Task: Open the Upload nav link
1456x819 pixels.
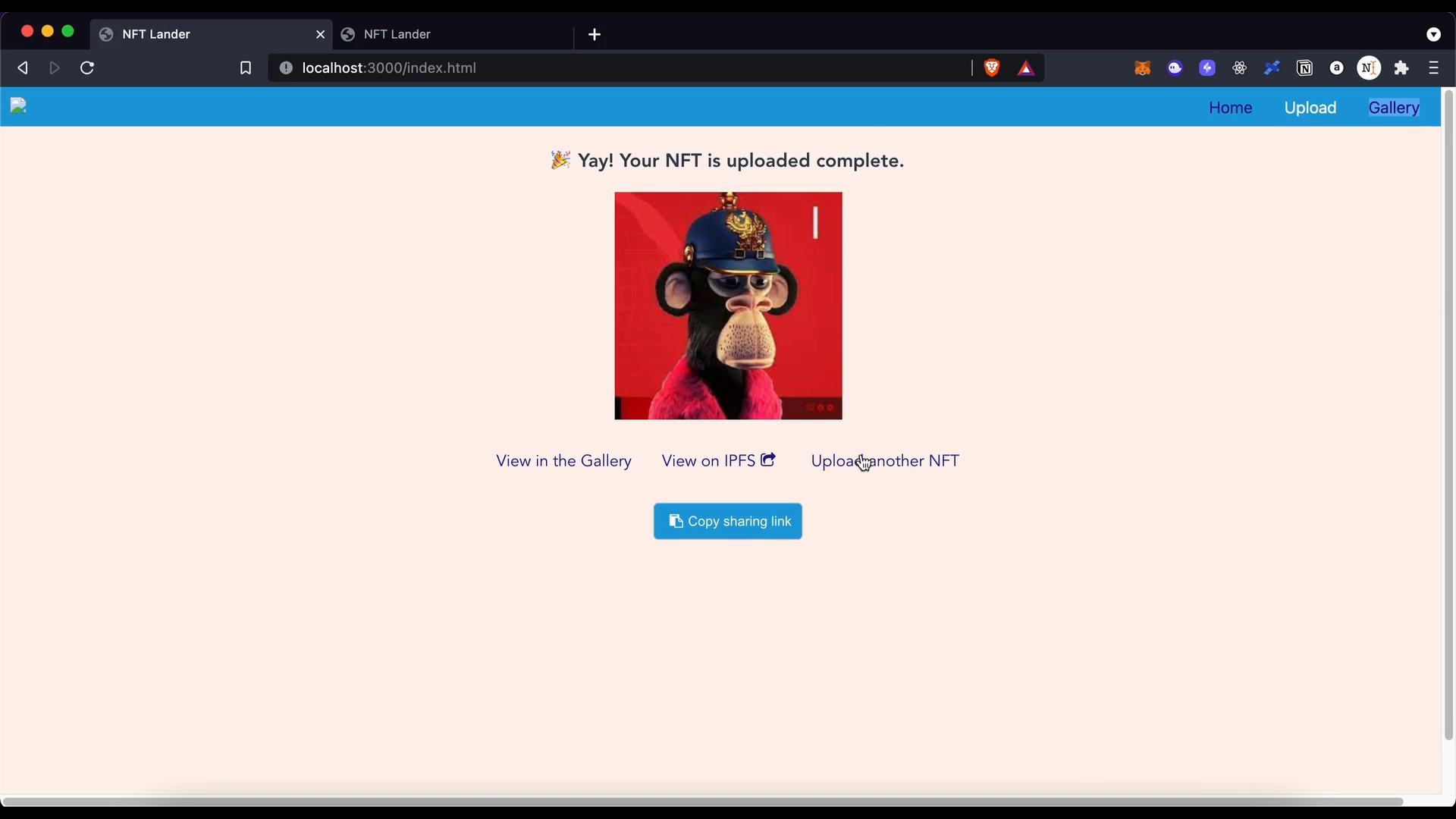Action: [1310, 108]
